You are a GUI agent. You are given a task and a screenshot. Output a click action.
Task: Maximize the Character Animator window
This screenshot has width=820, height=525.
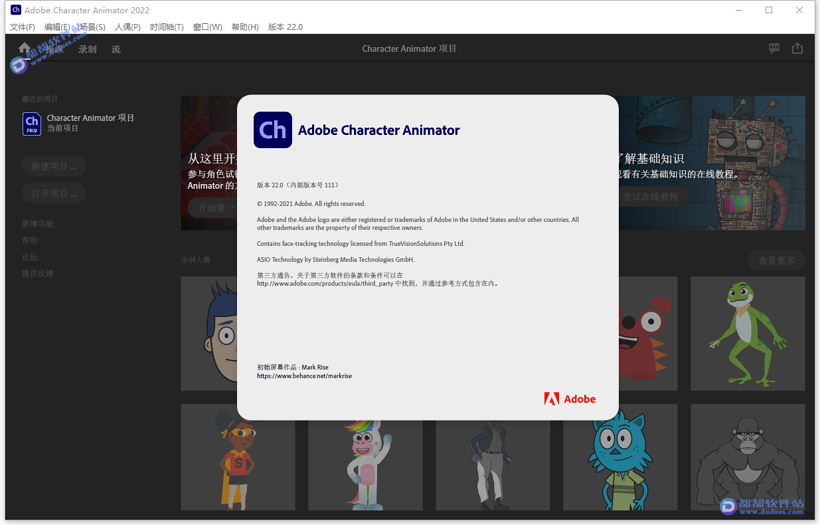pos(769,10)
